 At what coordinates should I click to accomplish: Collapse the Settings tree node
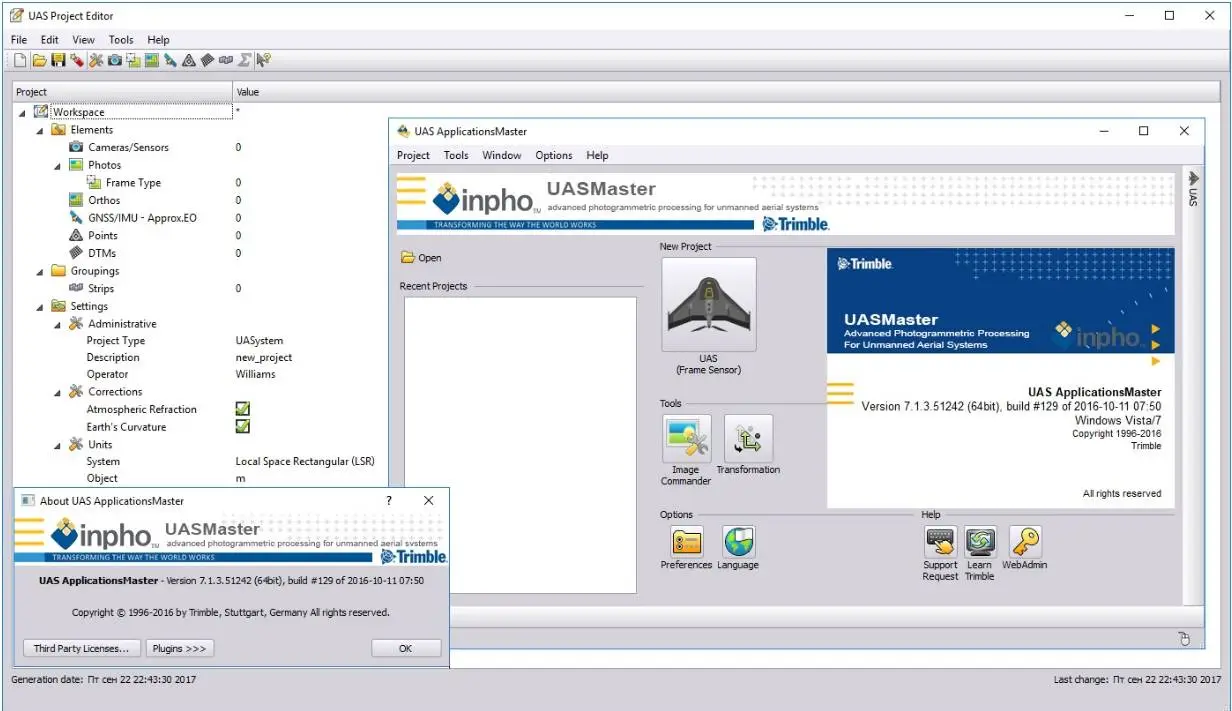[x=40, y=307]
